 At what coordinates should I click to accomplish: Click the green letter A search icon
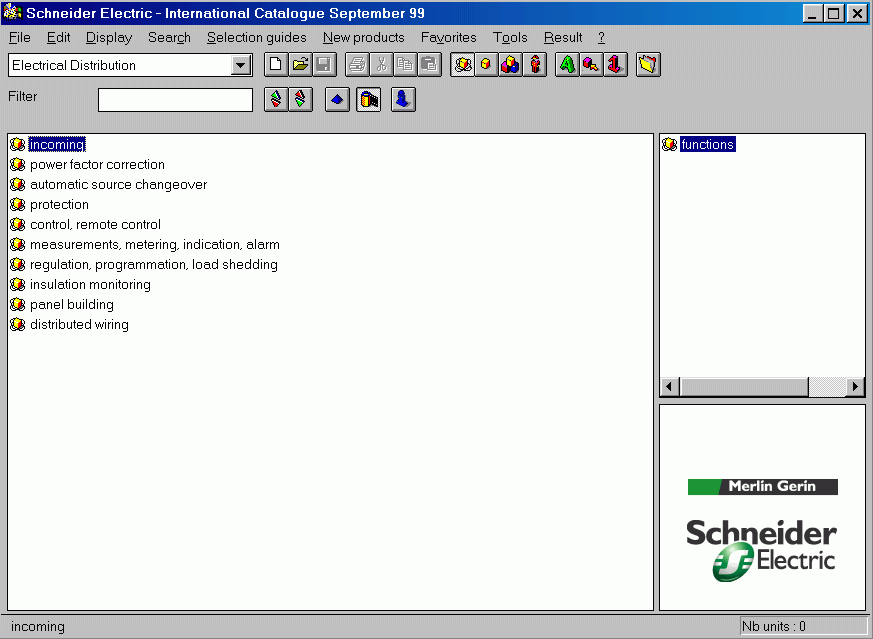coord(567,65)
